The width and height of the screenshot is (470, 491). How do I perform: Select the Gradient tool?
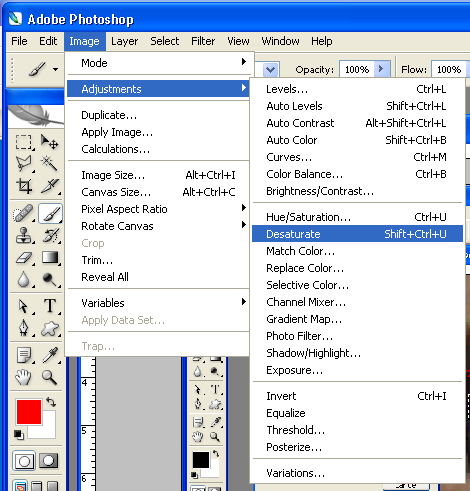pos(50,257)
